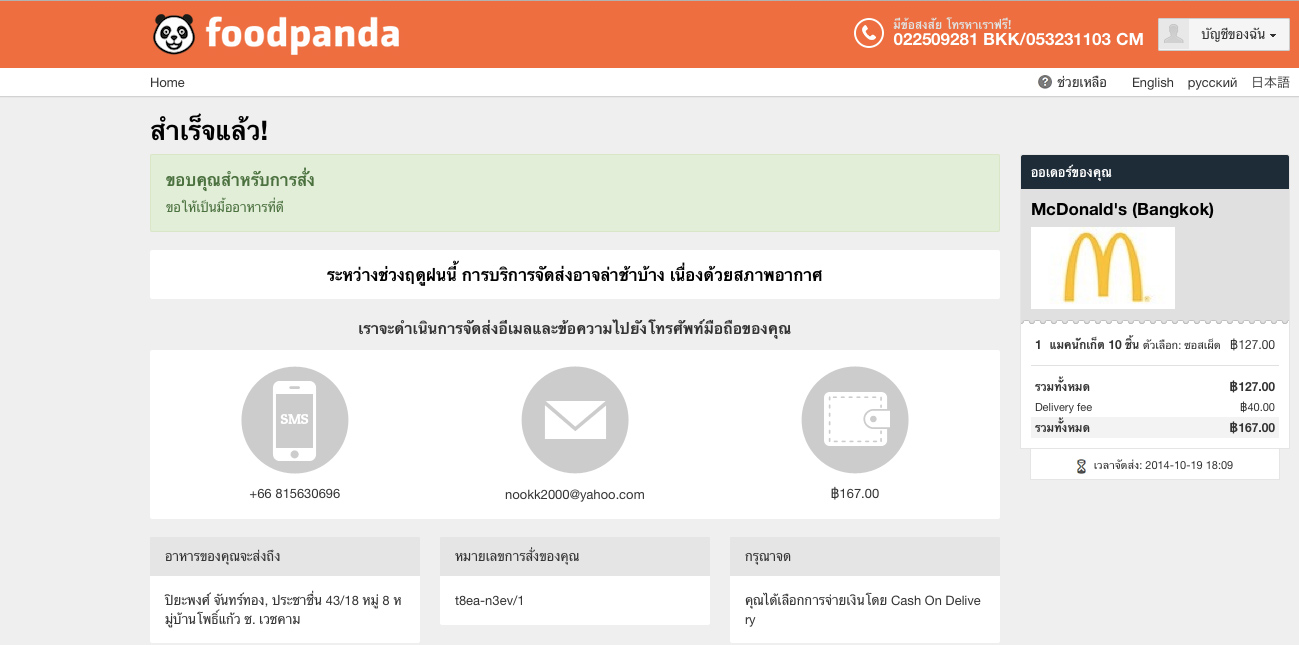The height and width of the screenshot is (645, 1299).
Task: Click the wallet payment icon
Action: pyautogui.click(x=855, y=419)
